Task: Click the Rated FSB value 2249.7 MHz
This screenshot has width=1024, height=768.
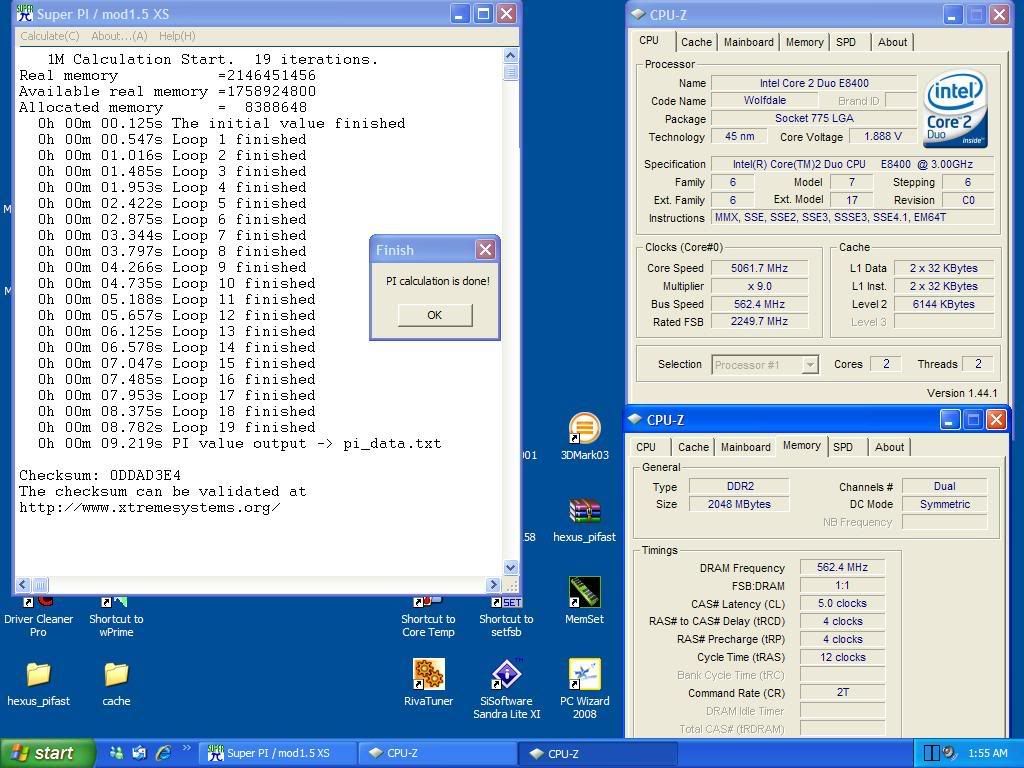Action: (759, 321)
